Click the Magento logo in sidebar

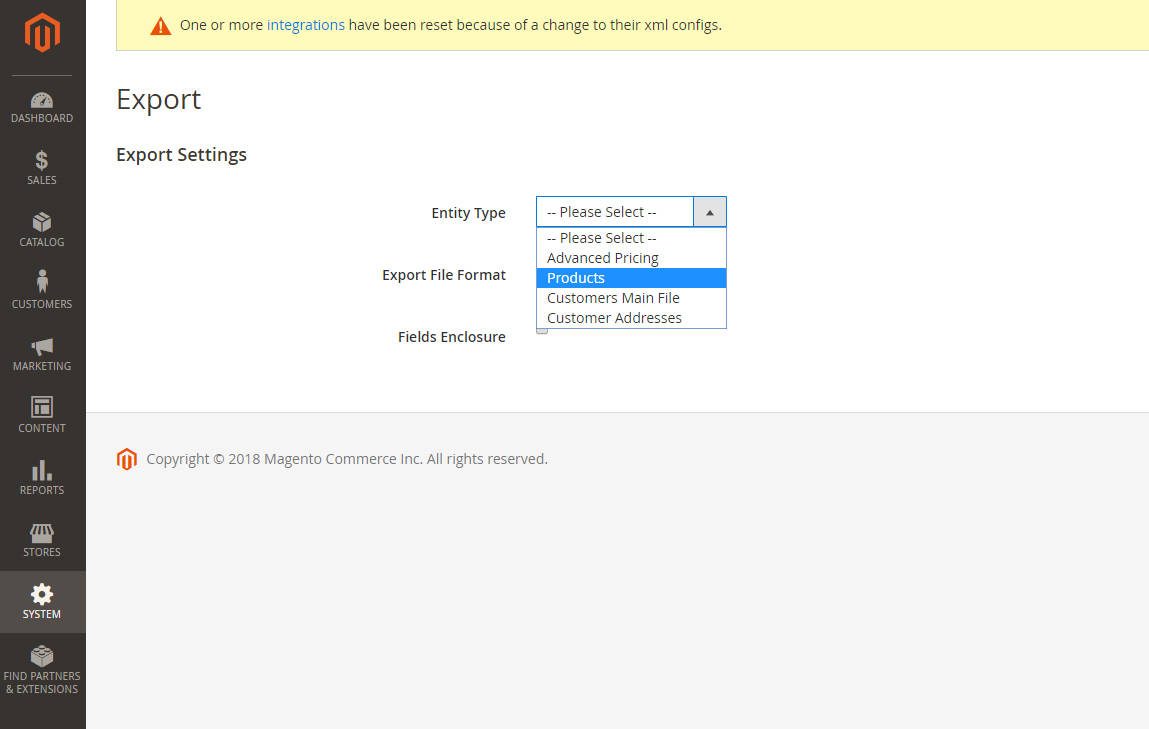(42, 32)
